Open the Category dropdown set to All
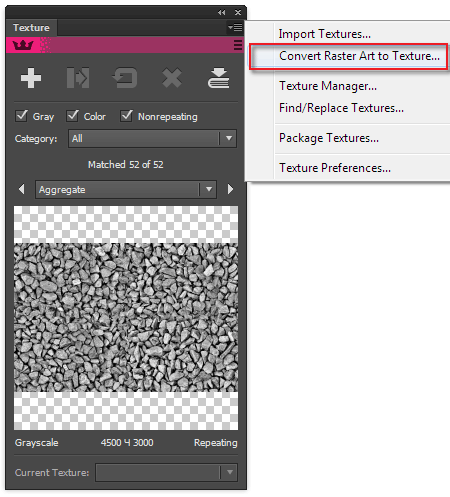450x497 pixels. point(152,138)
